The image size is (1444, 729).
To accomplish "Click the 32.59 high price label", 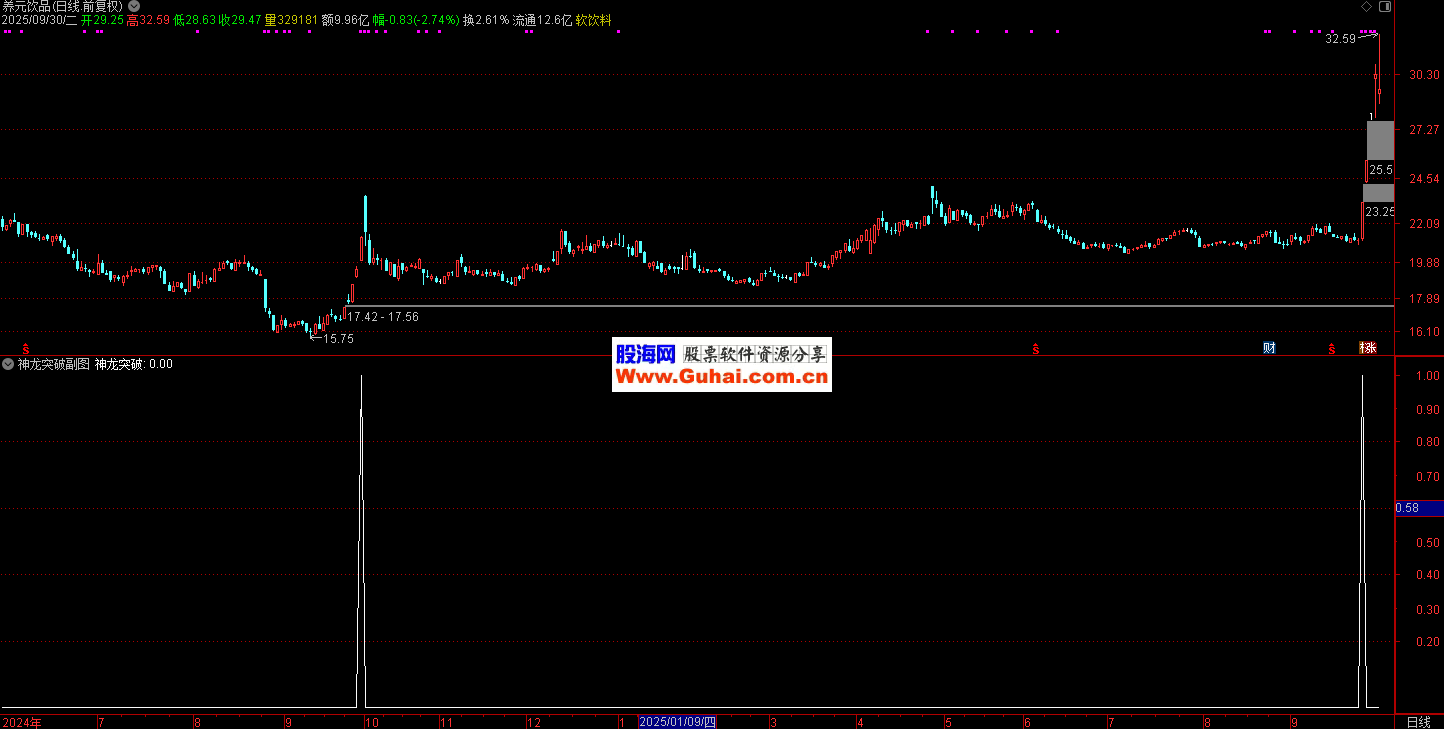I will coord(1340,39).
